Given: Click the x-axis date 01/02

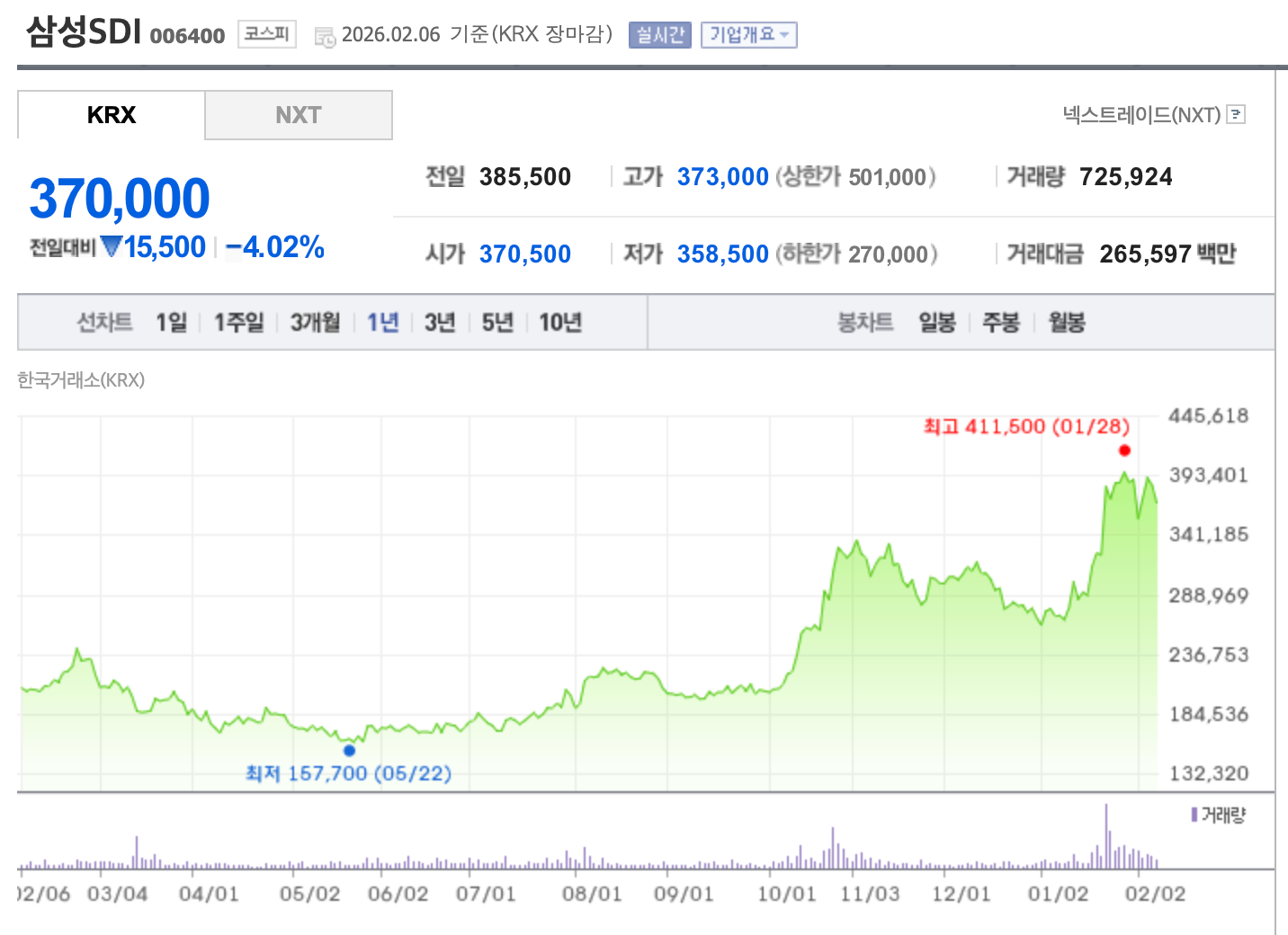Looking at the screenshot, I should coord(1058,894).
